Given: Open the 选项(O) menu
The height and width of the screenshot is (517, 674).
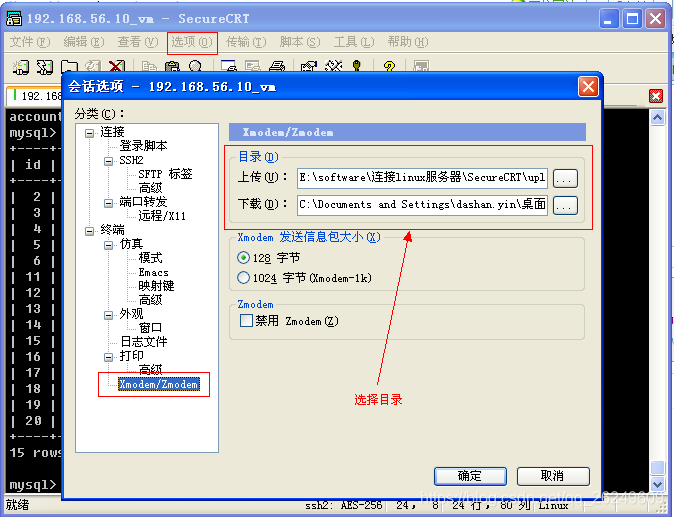Looking at the screenshot, I should (x=192, y=42).
